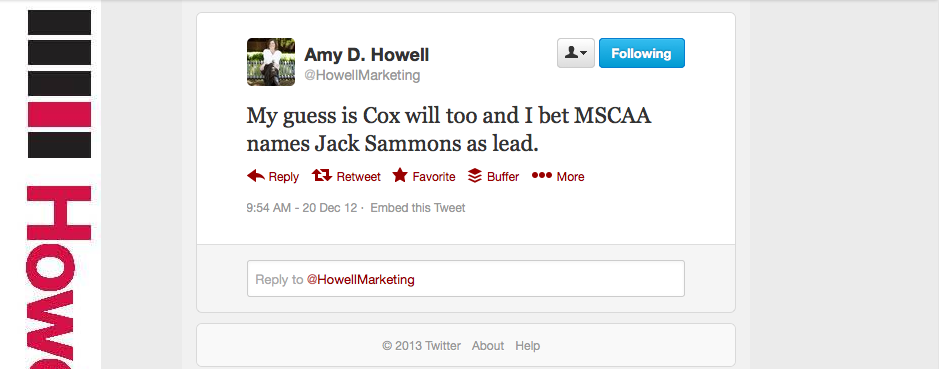
Task: Click the @HowellMarketing handle under the name
Action: click(x=362, y=75)
